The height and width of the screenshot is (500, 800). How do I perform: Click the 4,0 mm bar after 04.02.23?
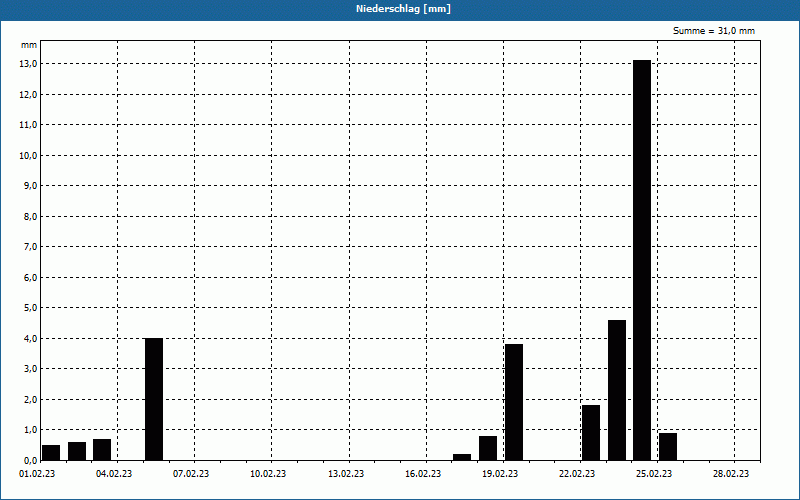pos(154,399)
